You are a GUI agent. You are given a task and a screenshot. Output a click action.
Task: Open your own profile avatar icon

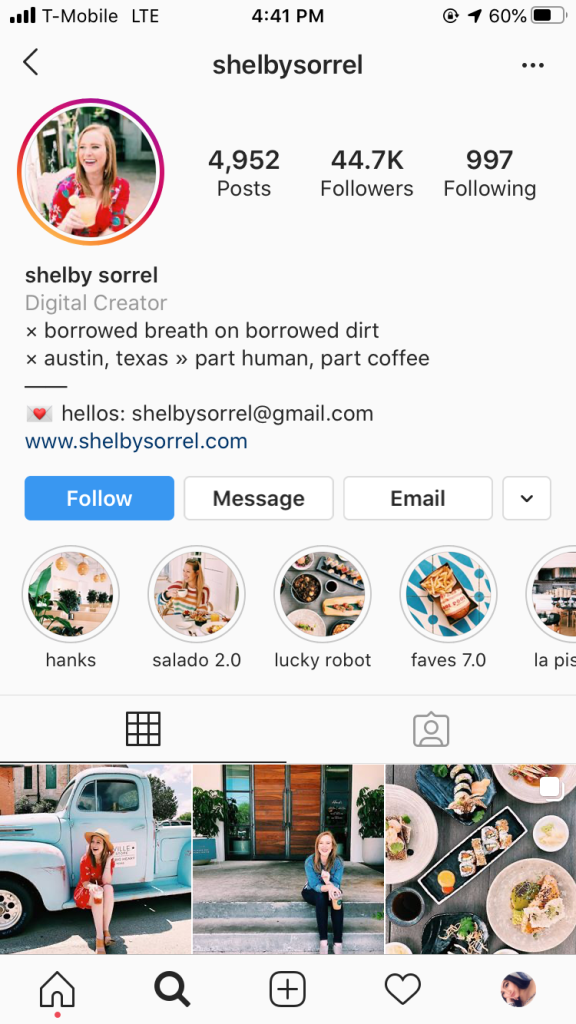(x=519, y=989)
